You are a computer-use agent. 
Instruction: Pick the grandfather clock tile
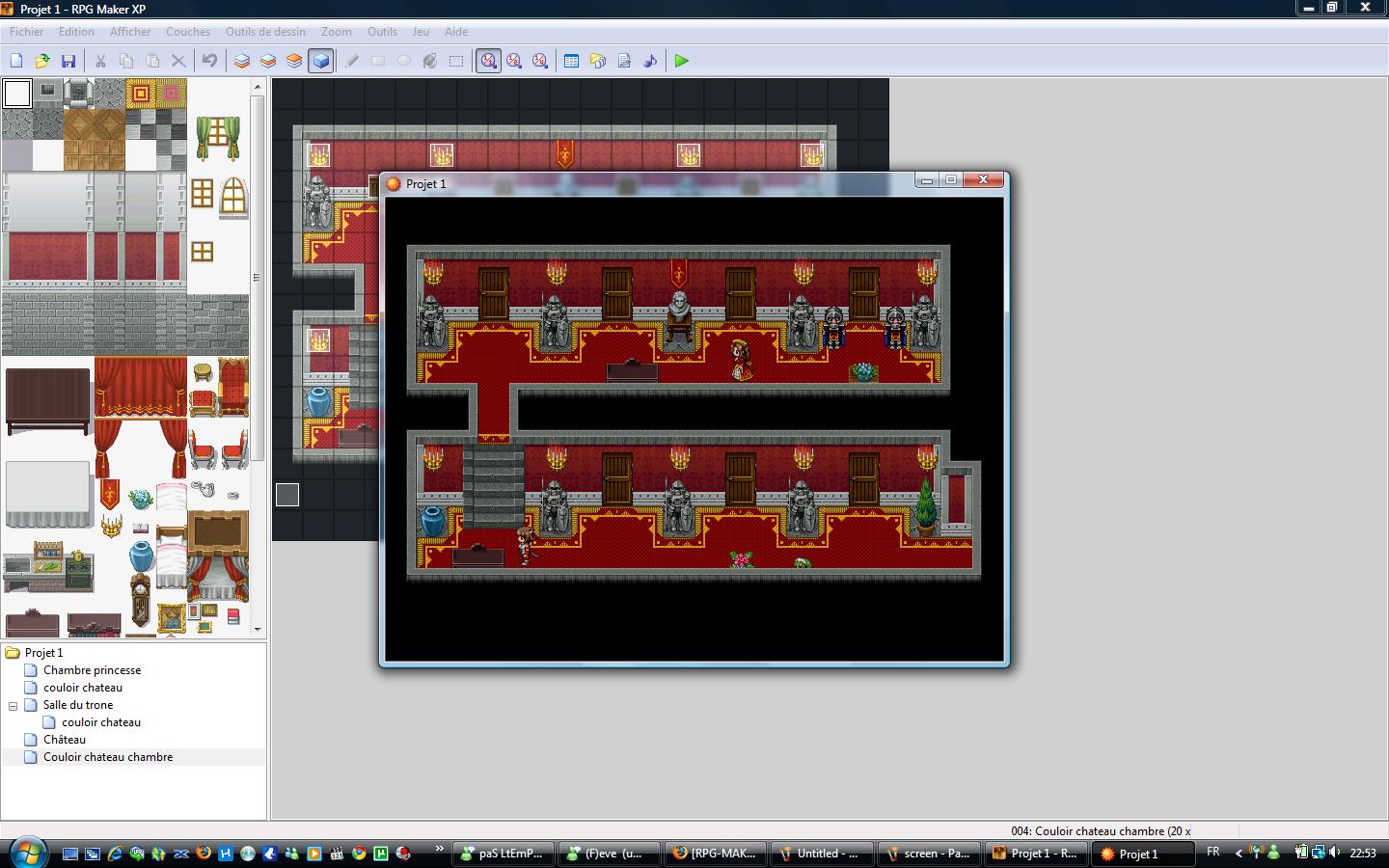click(x=141, y=603)
